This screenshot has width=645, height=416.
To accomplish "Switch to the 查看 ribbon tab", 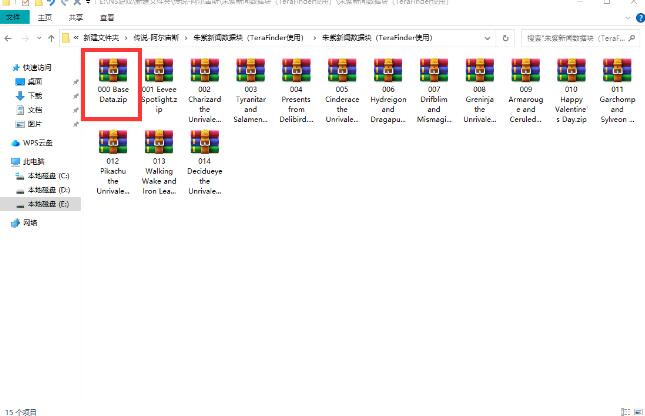I will (x=107, y=17).
